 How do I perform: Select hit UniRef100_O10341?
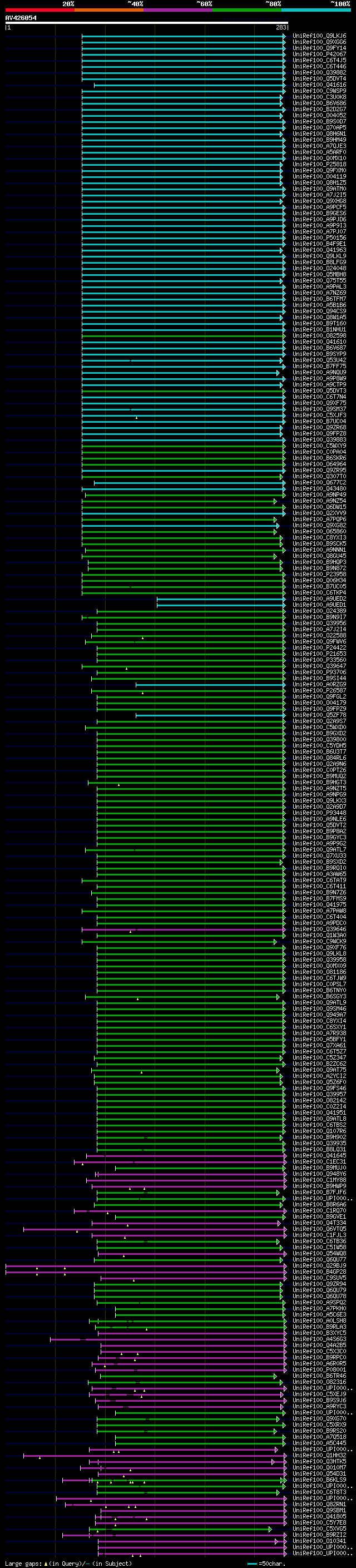319,1541
